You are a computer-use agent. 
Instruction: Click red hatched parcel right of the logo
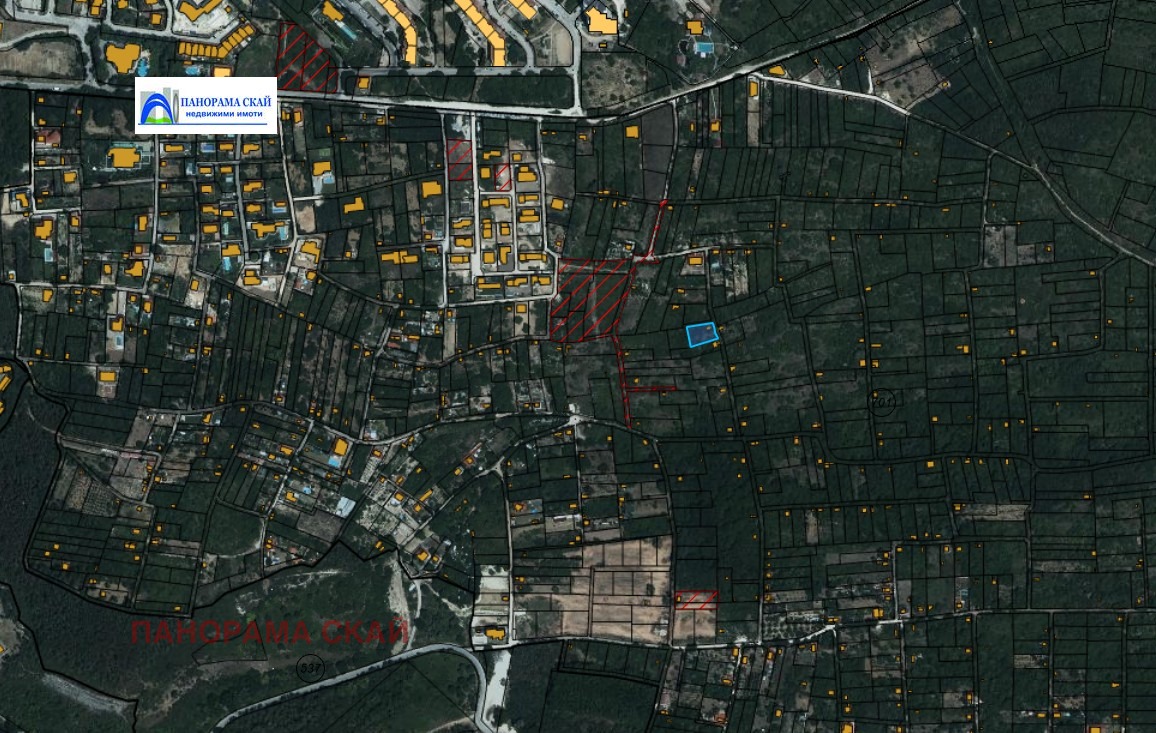(x=305, y=58)
